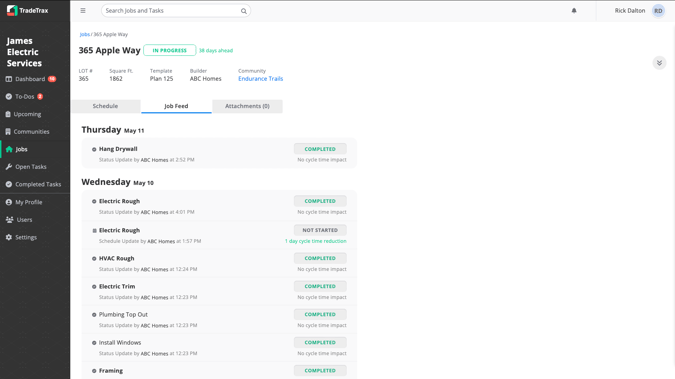Click the Plumbing Top Out status icon

point(94,315)
